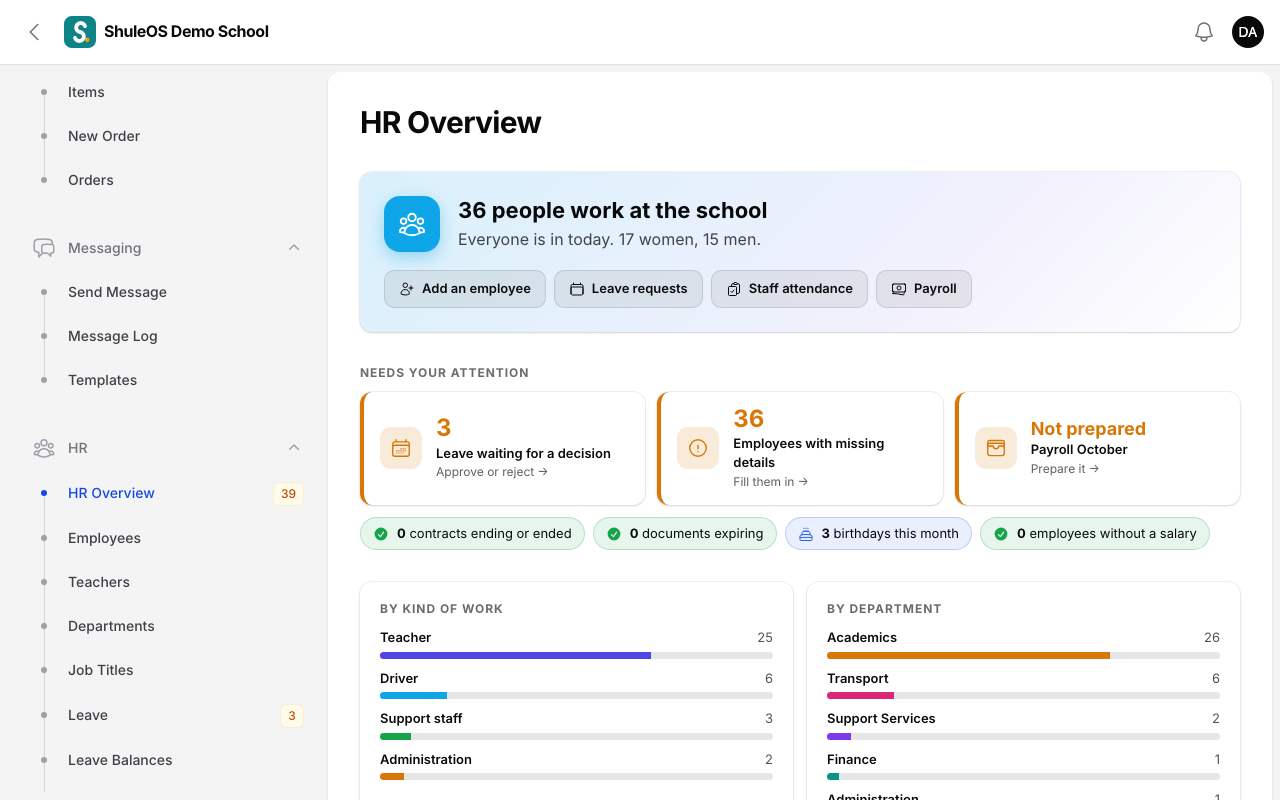
Task: Click the 39 badge beside HR Overview
Action: point(288,493)
